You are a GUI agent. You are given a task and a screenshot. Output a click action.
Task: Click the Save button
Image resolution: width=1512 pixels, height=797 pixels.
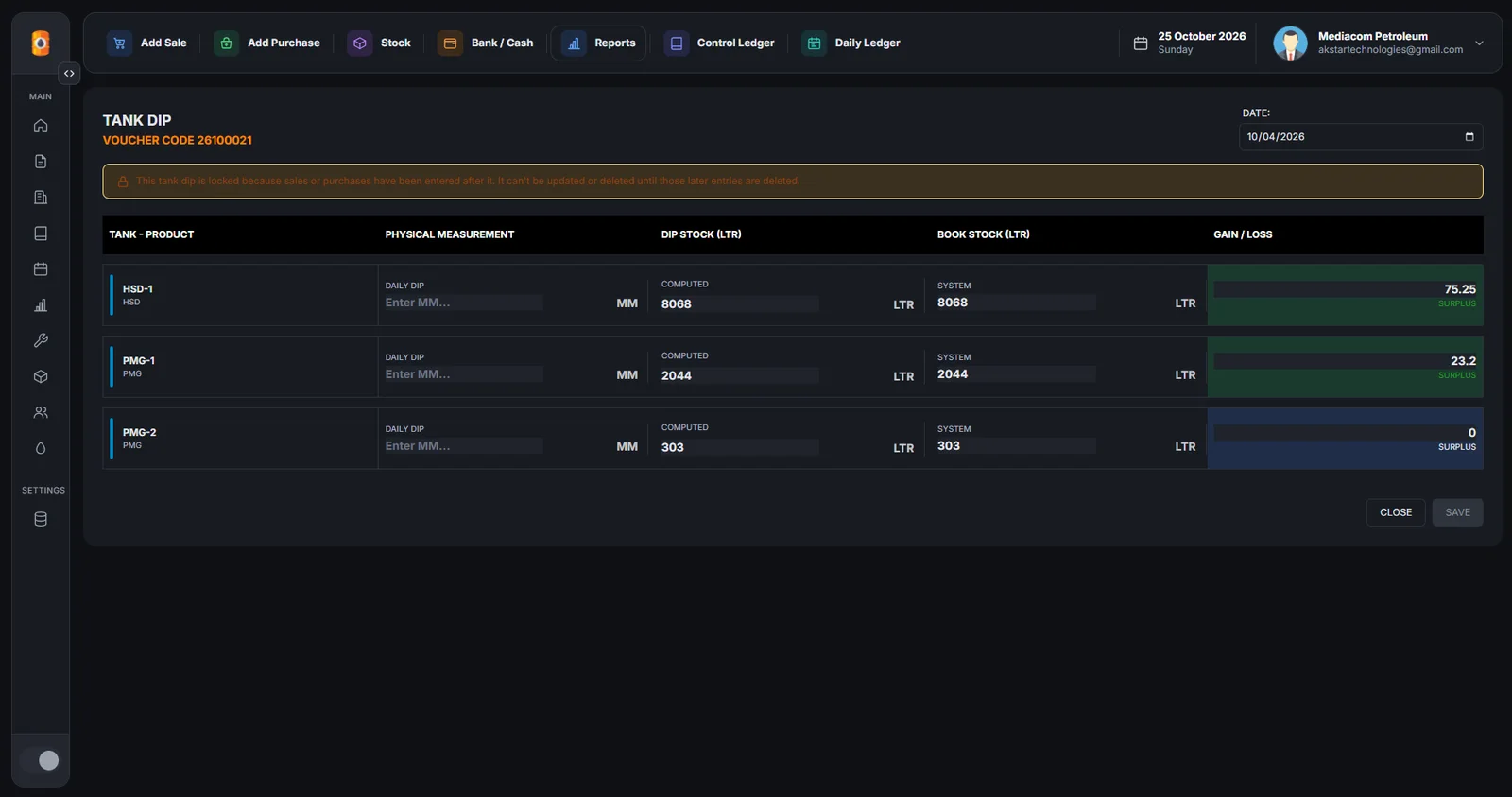click(1457, 512)
